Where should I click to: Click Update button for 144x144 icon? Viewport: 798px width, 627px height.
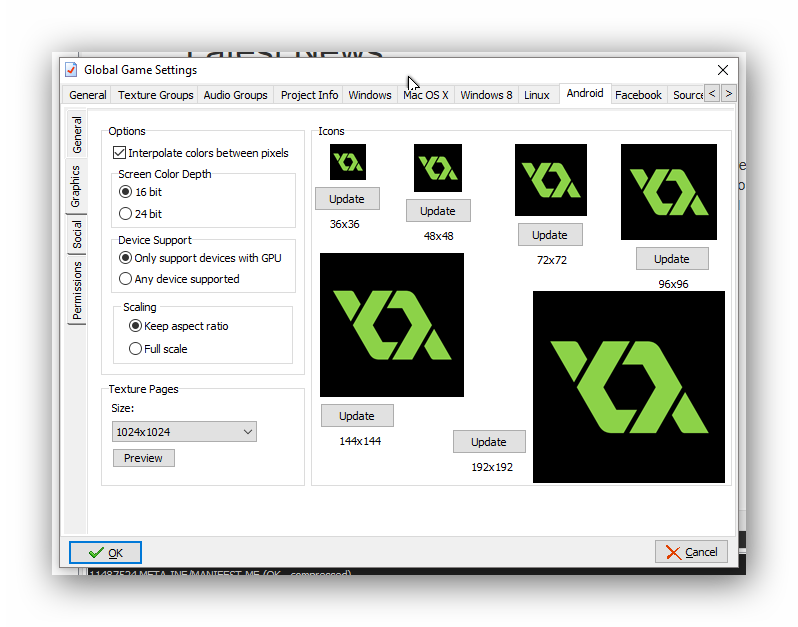(357, 416)
